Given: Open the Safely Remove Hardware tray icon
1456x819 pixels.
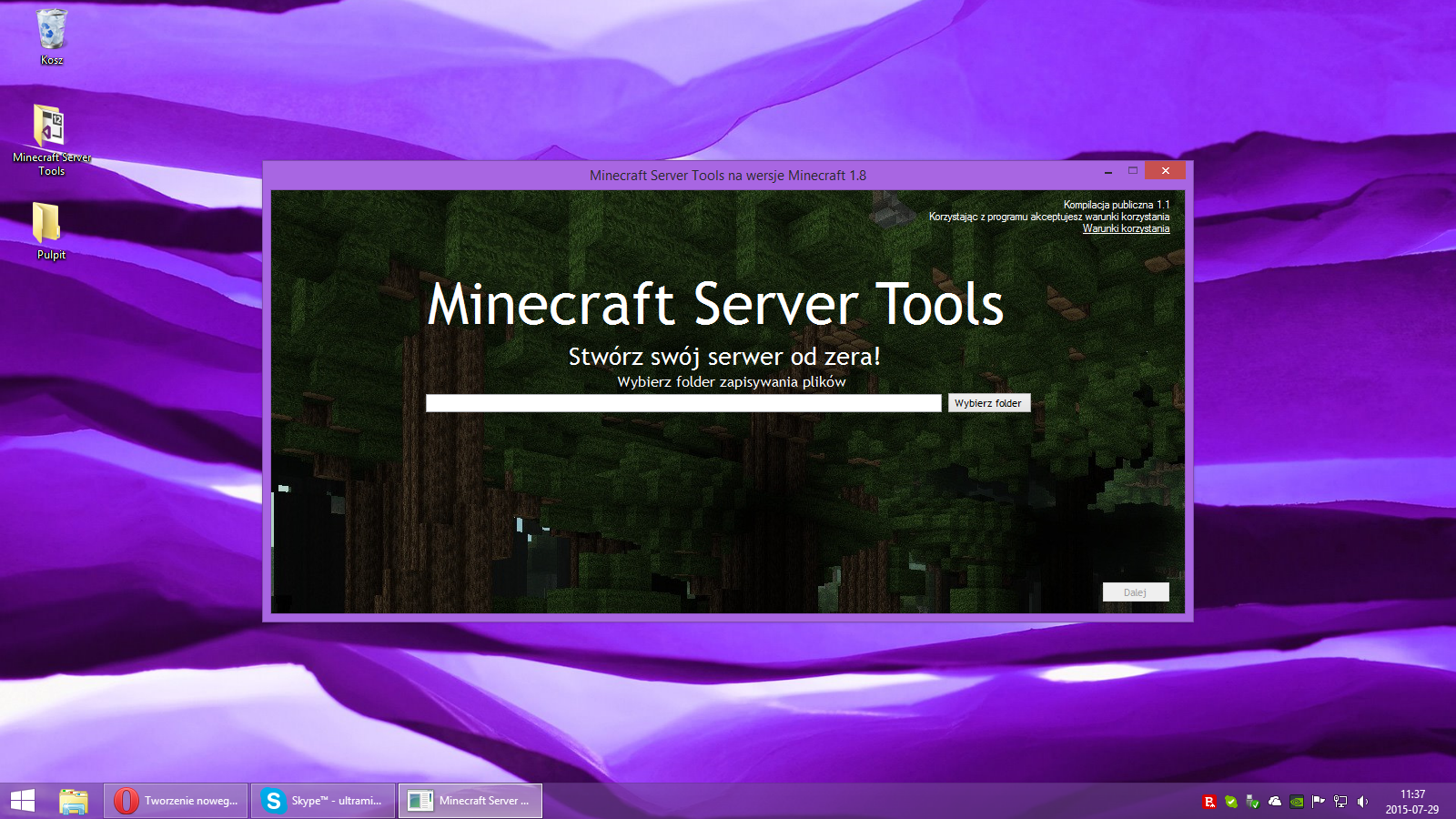Looking at the screenshot, I should [1253, 802].
